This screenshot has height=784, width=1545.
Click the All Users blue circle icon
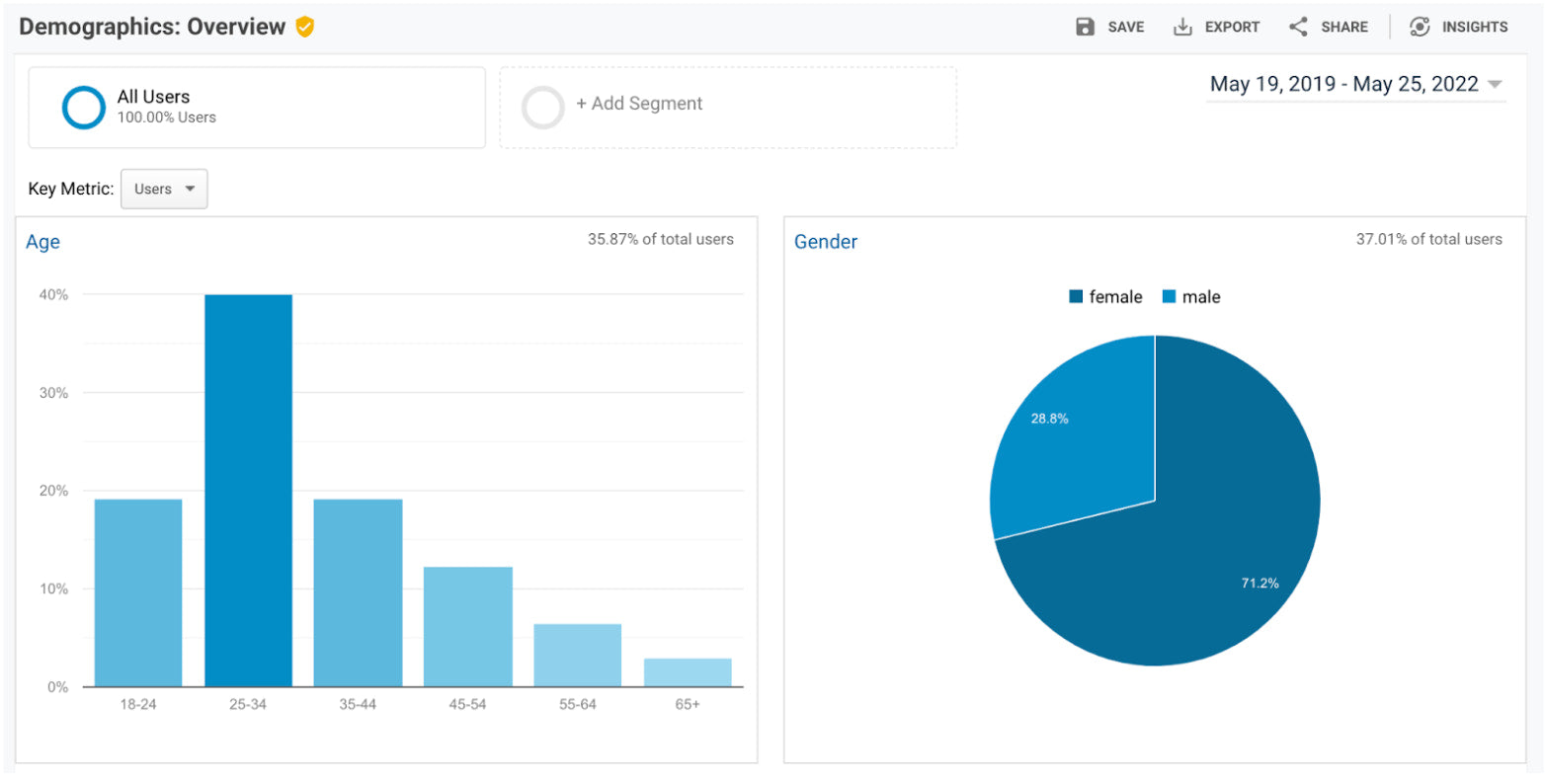pyautogui.click(x=83, y=108)
